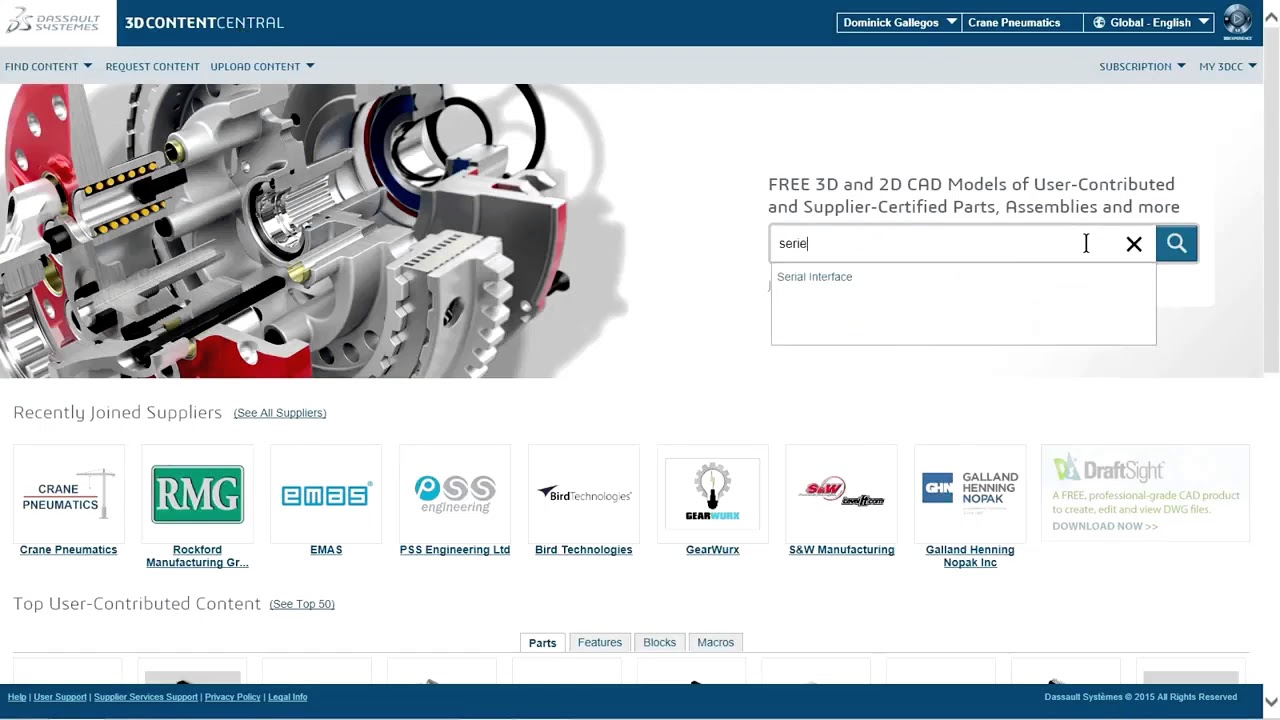The height and width of the screenshot is (720, 1280).
Task: Switch to the Blocks tab
Action: coord(659,643)
